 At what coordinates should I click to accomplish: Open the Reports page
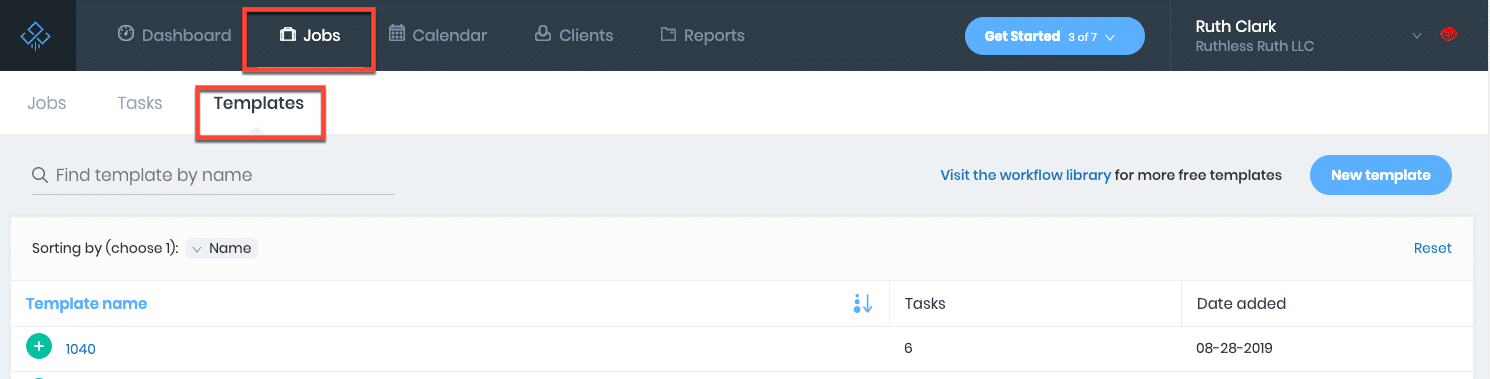702,35
